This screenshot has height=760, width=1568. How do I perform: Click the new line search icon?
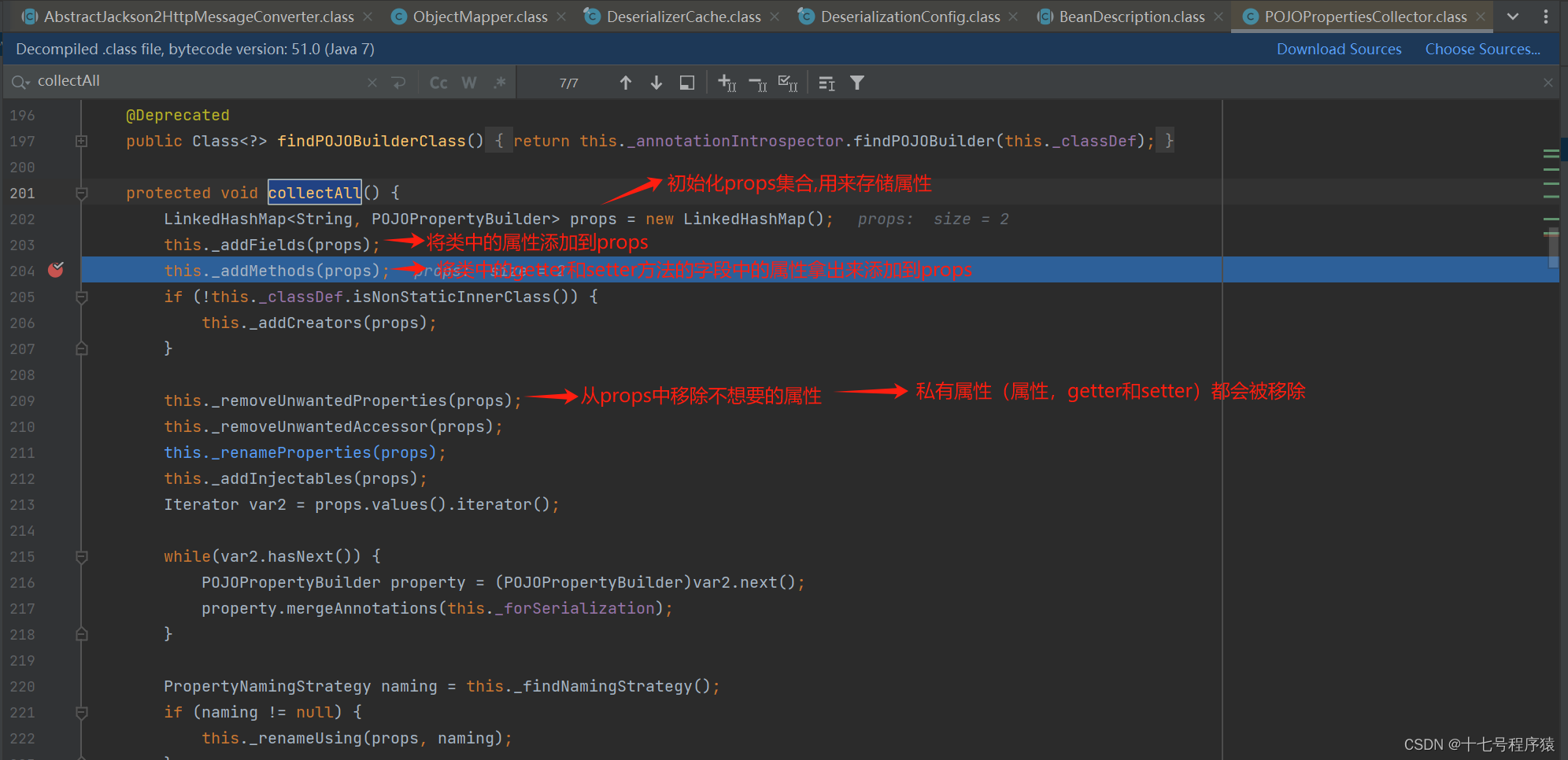pyautogui.click(x=399, y=83)
